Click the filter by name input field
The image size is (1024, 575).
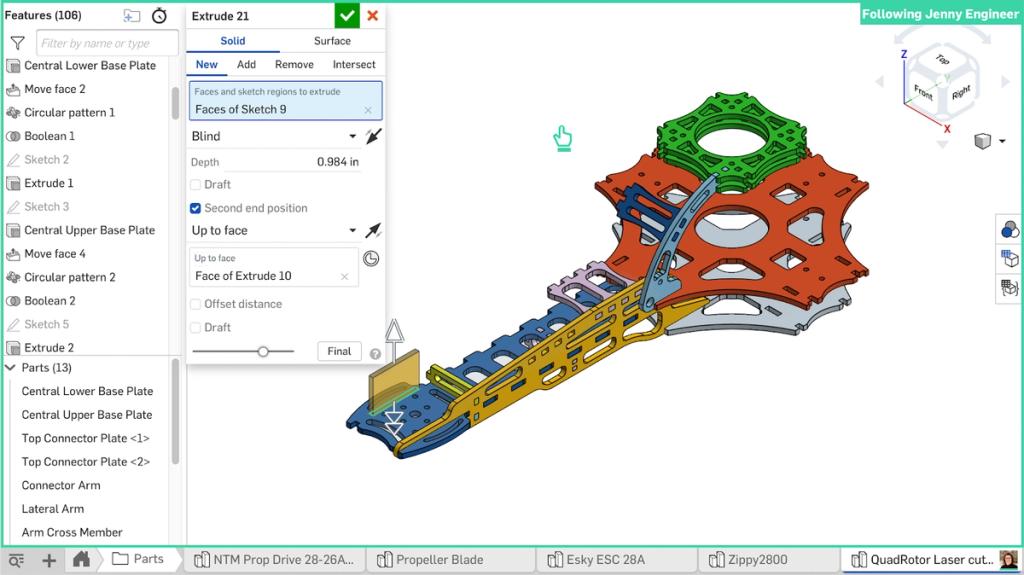point(107,43)
